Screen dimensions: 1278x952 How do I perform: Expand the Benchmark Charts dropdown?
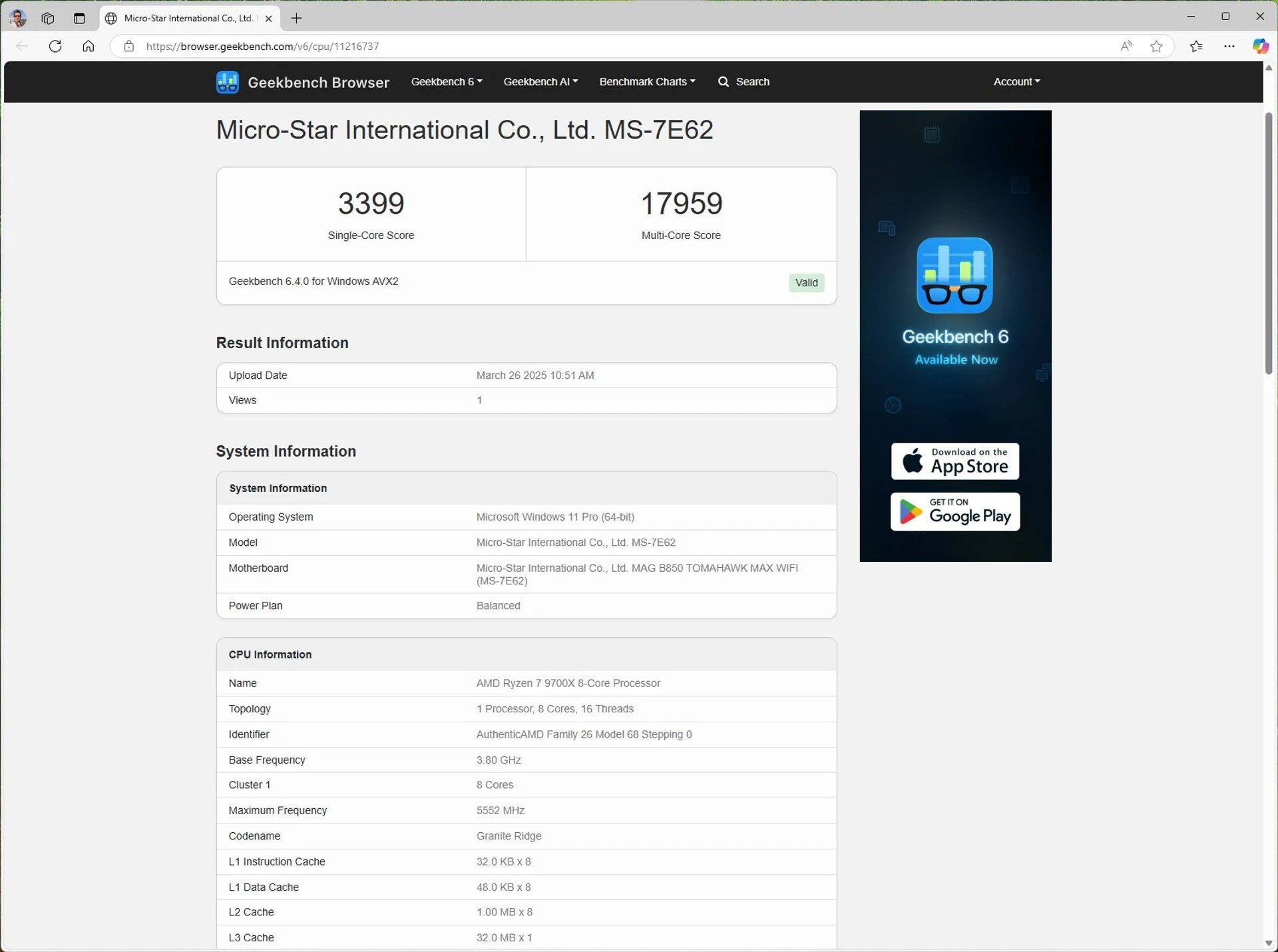click(x=647, y=82)
